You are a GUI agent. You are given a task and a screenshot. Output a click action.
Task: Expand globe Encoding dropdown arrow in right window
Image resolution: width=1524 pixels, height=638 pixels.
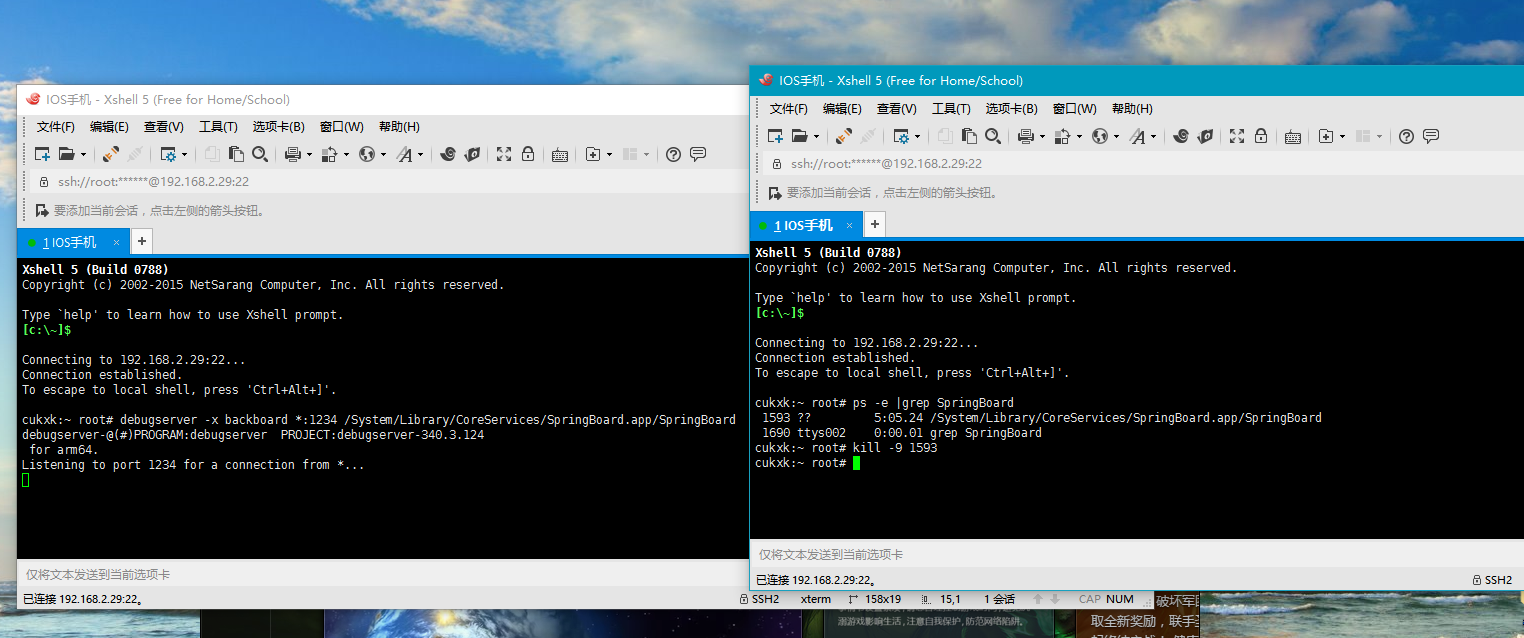pos(1116,137)
